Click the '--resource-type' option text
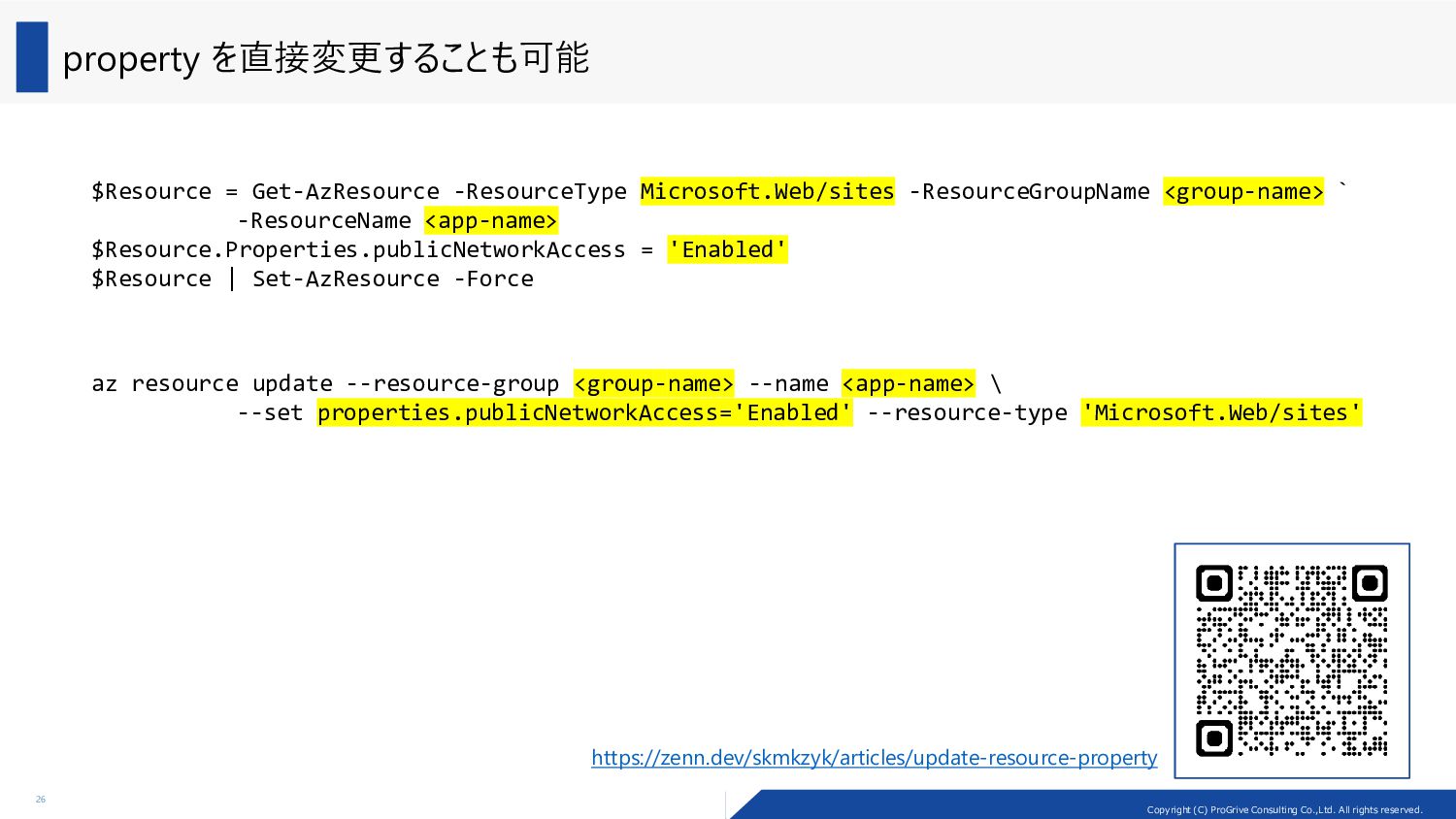Image resolution: width=1456 pixels, height=819 pixels. pos(967,413)
